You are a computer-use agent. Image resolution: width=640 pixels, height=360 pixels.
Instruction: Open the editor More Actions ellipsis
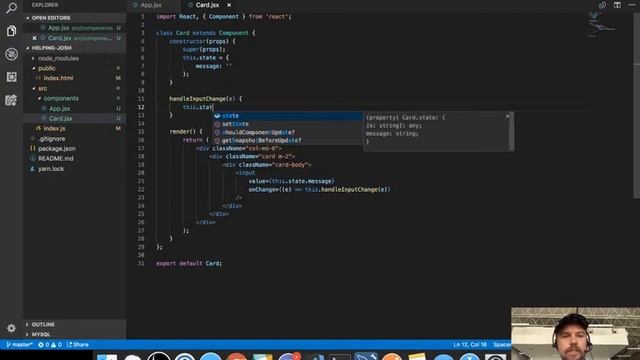tap(632, 5)
